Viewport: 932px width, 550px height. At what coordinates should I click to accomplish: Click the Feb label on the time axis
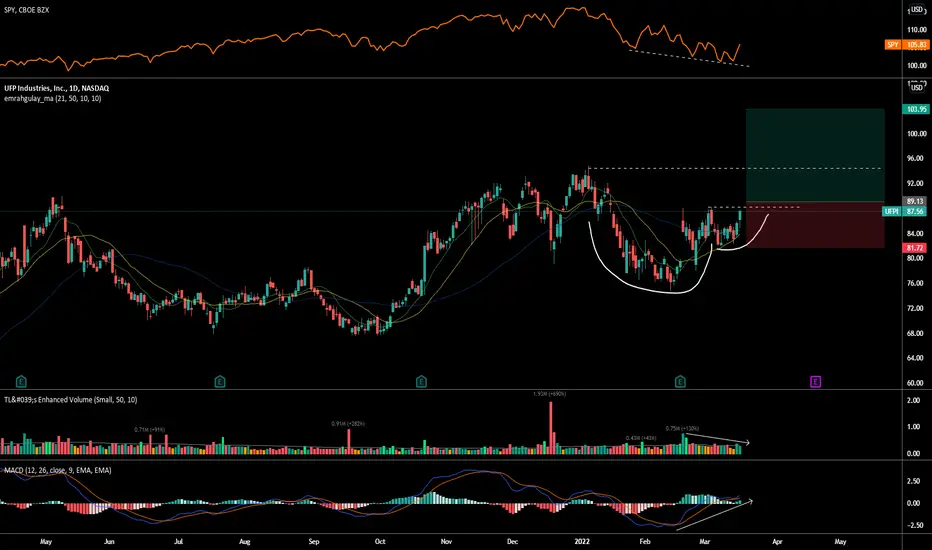click(645, 542)
